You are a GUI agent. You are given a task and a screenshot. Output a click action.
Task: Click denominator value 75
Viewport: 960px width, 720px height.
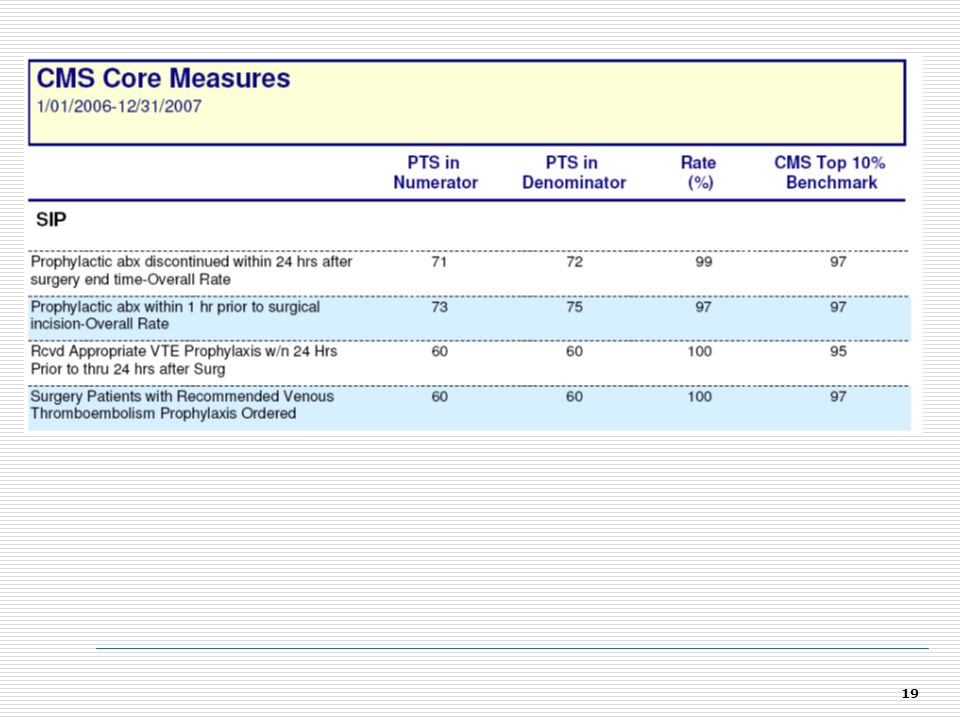pos(574,307)
